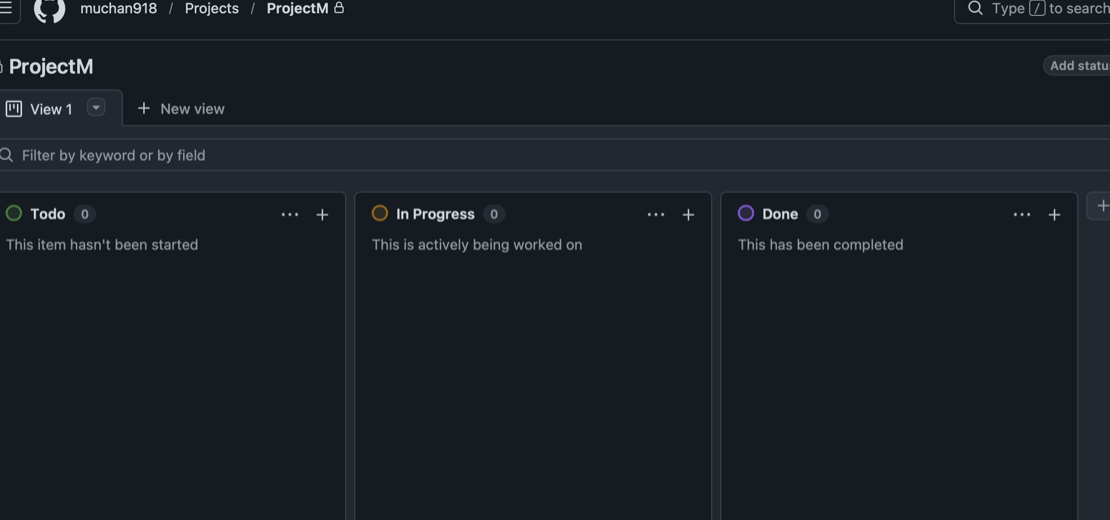Click "This has been completed" description

pyautogui.click(x=820, y=245)
